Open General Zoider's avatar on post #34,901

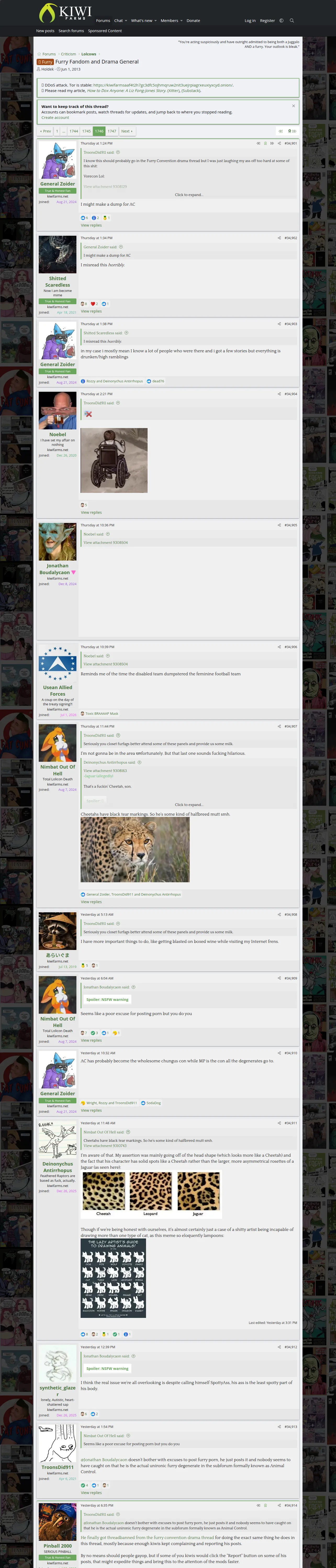click(57, 160)
